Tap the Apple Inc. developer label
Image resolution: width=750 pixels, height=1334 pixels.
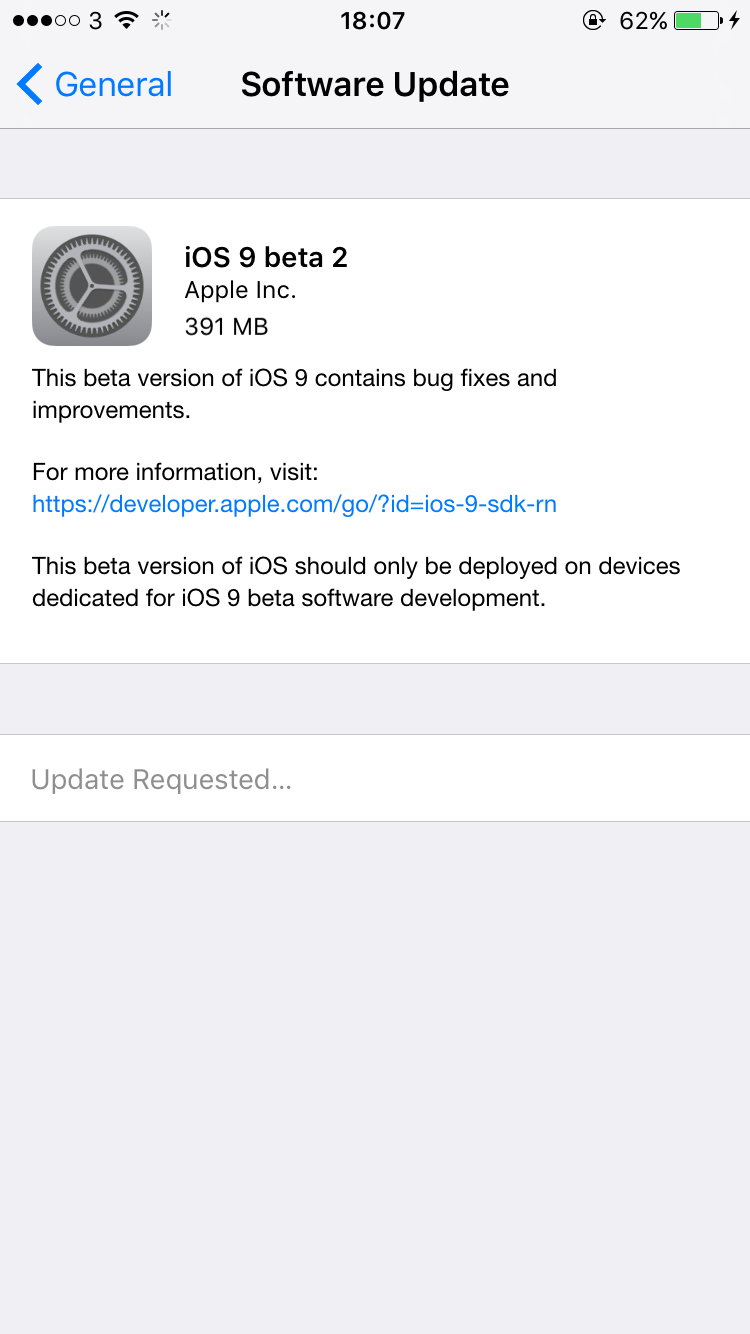241,290
